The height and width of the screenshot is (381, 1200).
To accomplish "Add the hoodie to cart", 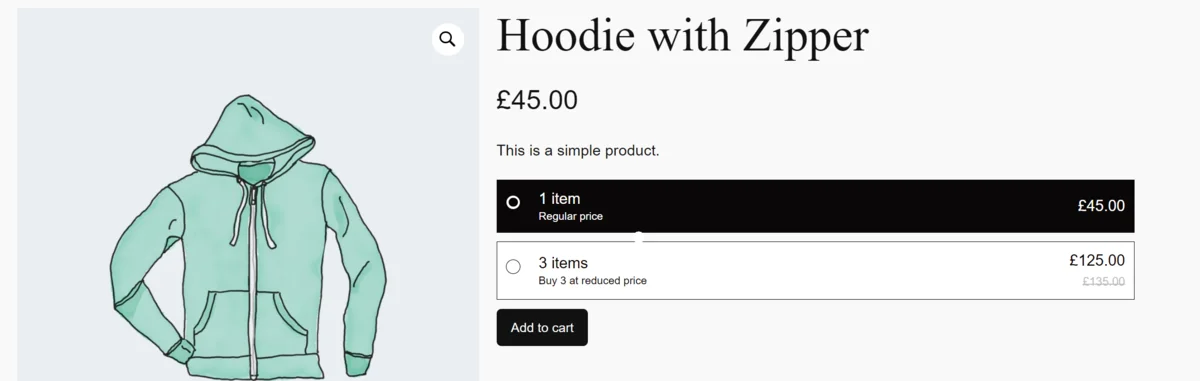I will (542, 327).
